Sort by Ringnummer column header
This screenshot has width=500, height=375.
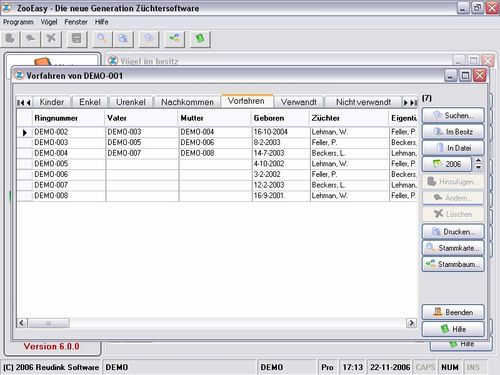[x=68, y=118]
